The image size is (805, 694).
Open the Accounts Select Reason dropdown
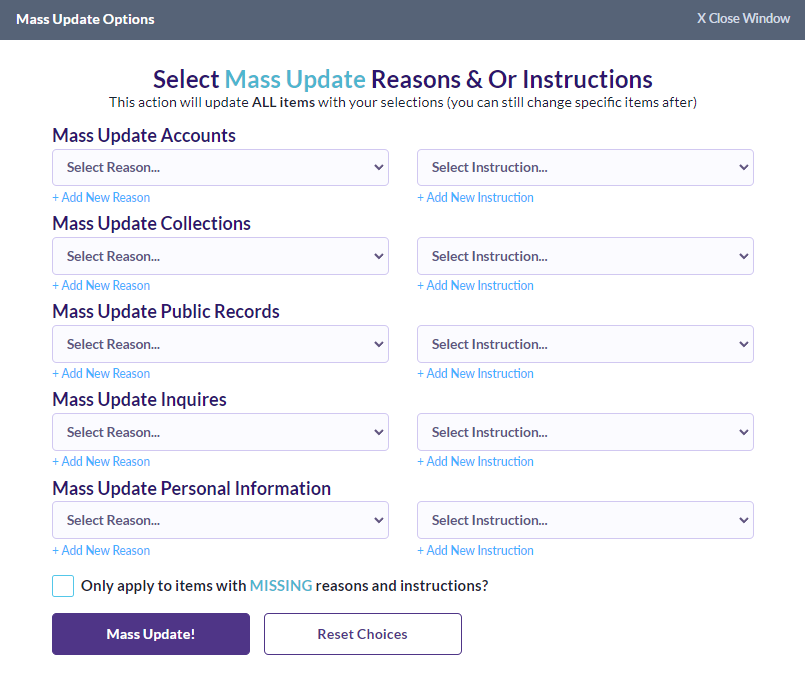coord(220,168)
